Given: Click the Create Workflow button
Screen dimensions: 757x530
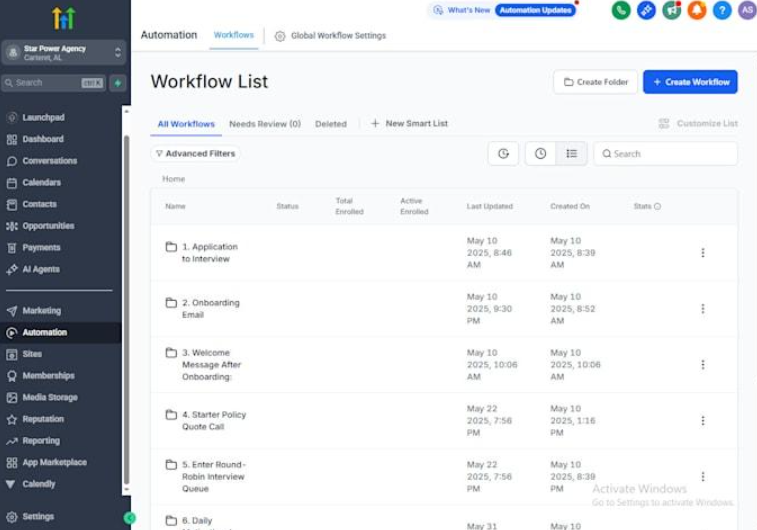Looking at the screenshot, I should [690, 82].
